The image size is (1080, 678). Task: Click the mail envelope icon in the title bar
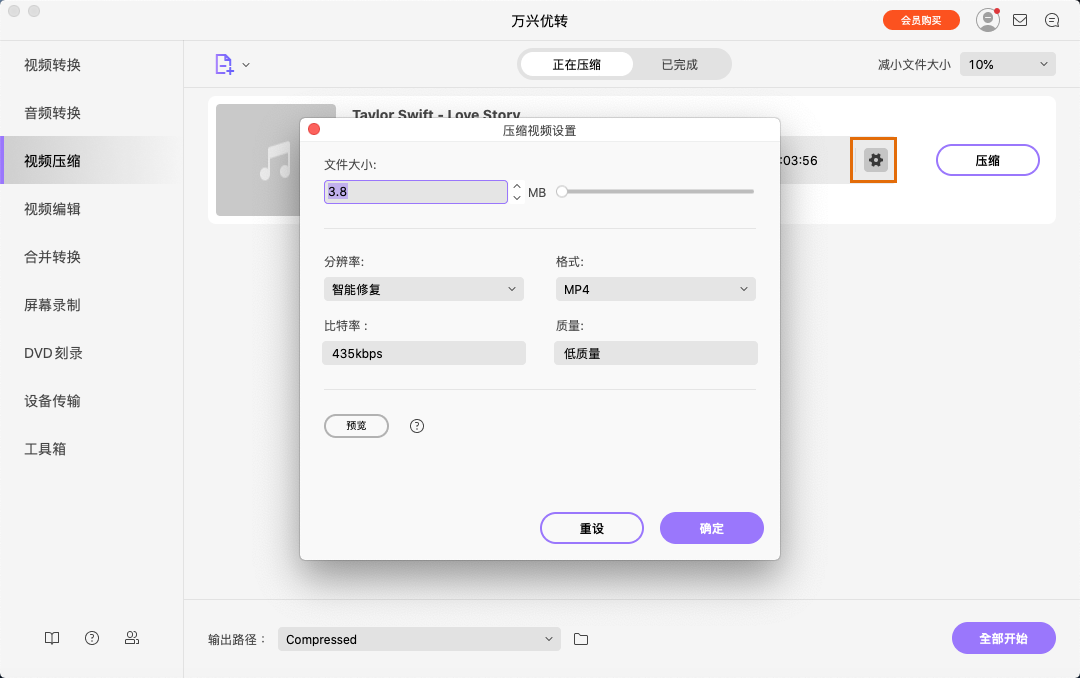[x=1020, y=19]
